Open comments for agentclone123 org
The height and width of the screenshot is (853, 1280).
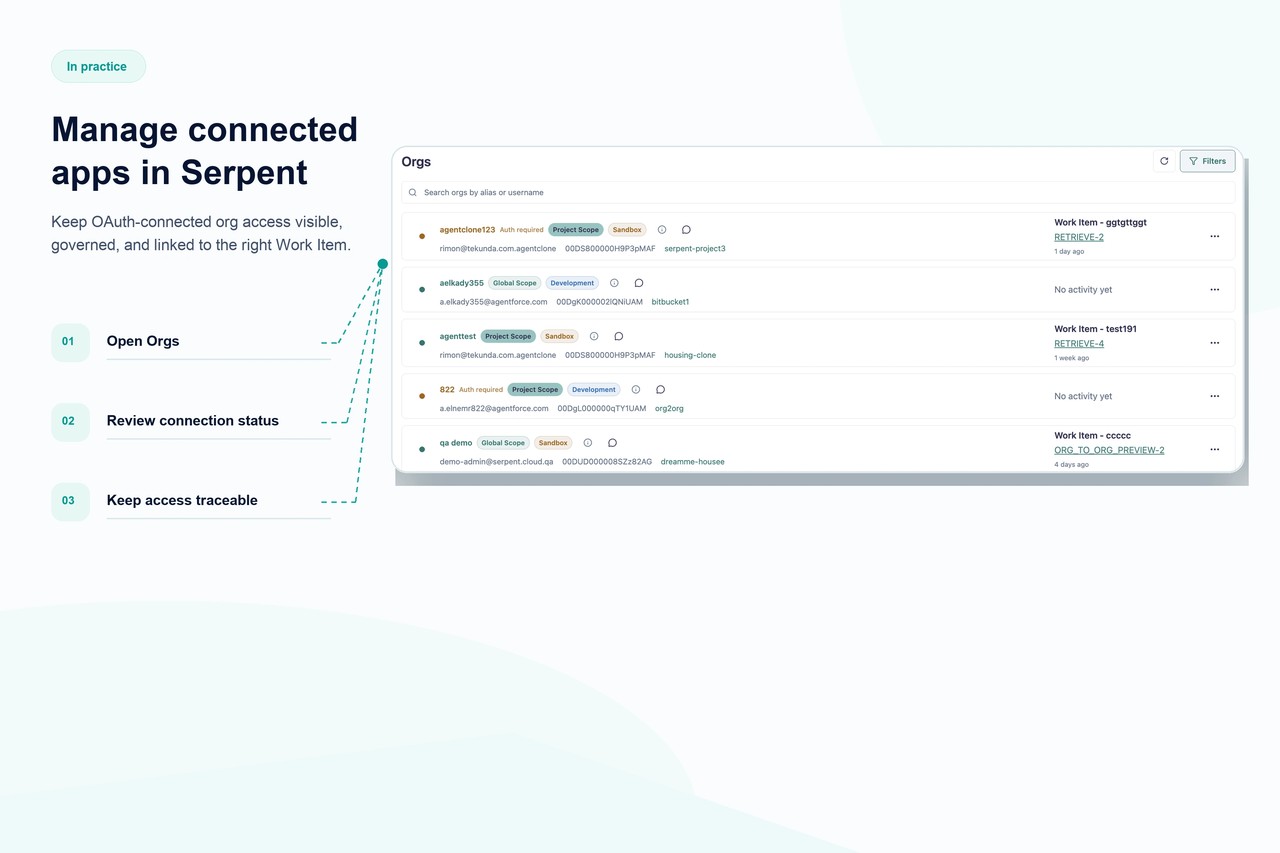(686, 230)
